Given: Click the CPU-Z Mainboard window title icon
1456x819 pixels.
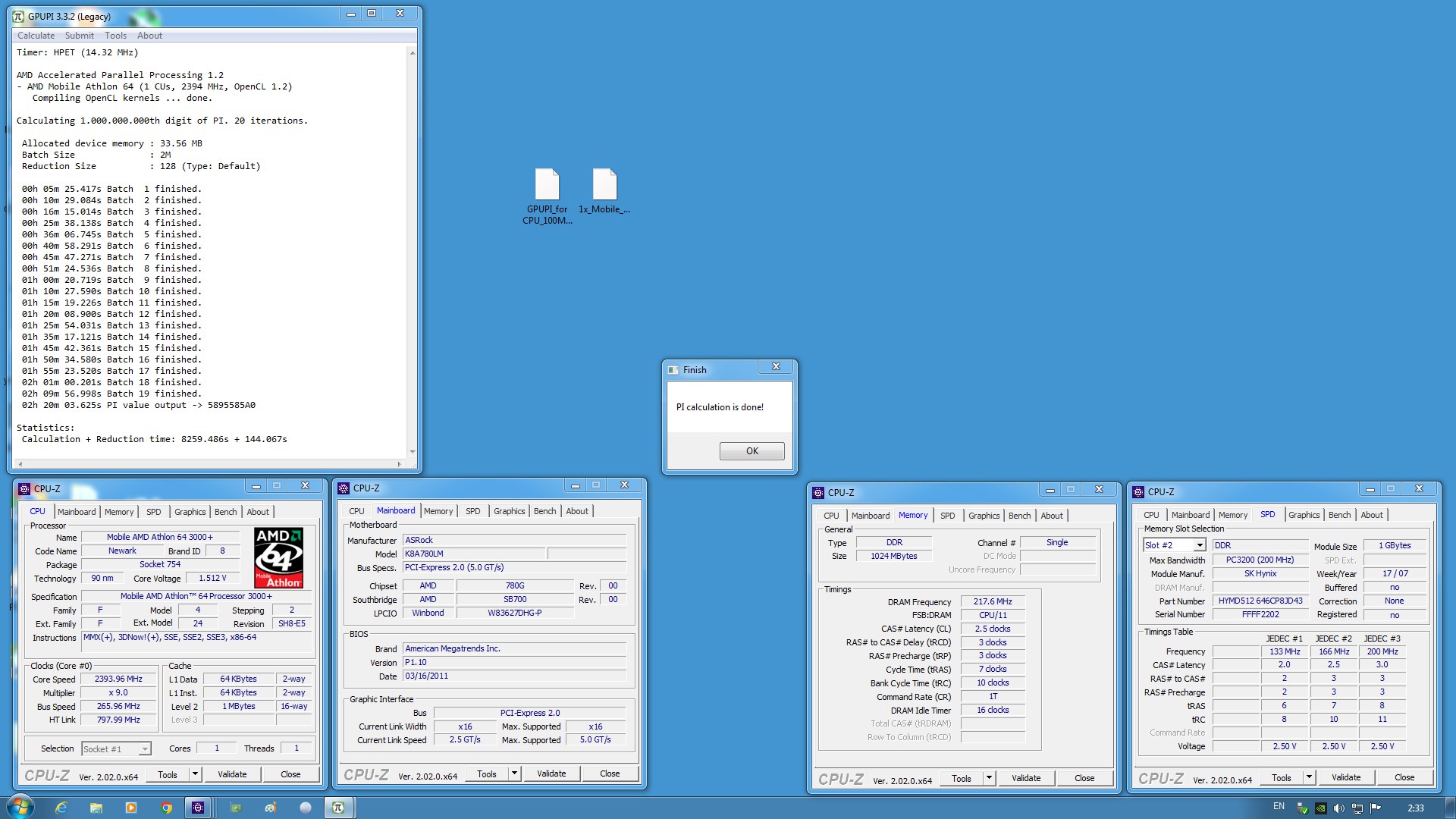Looking at the screenshot, I should click(x=344, y=488).
